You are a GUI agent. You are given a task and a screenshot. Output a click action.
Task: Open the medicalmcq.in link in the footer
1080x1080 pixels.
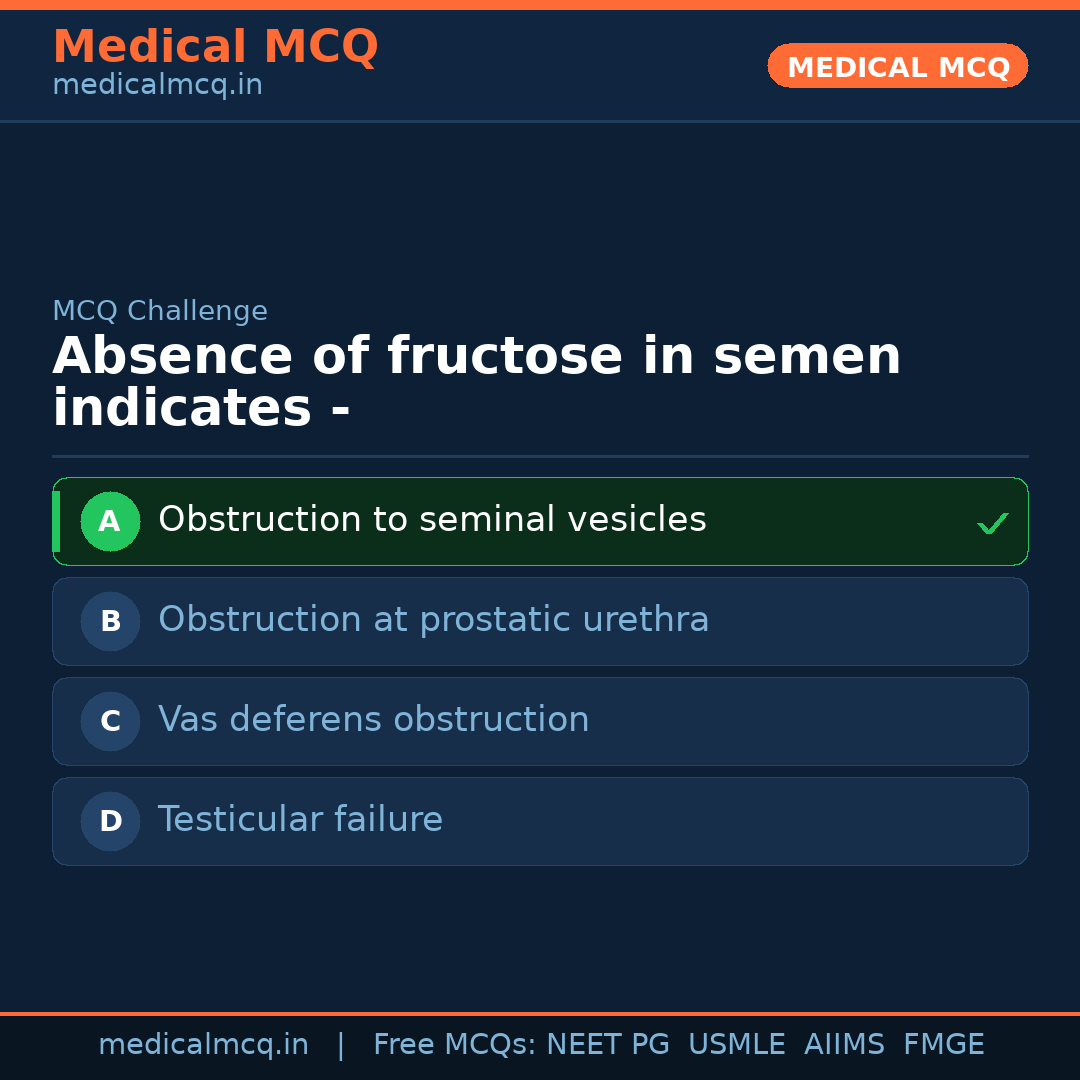[203, 1045]
